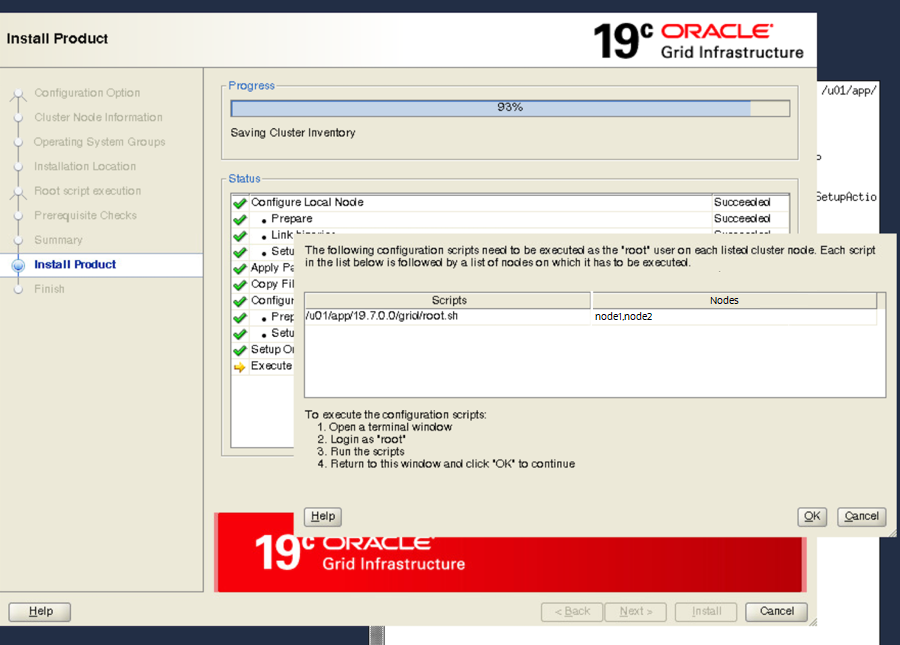Select the Configuration Option step

(87, 93)
